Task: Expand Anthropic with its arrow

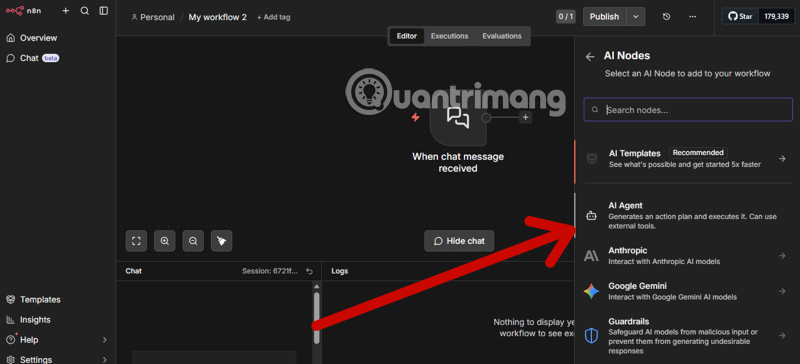Action: pos(782,256)
